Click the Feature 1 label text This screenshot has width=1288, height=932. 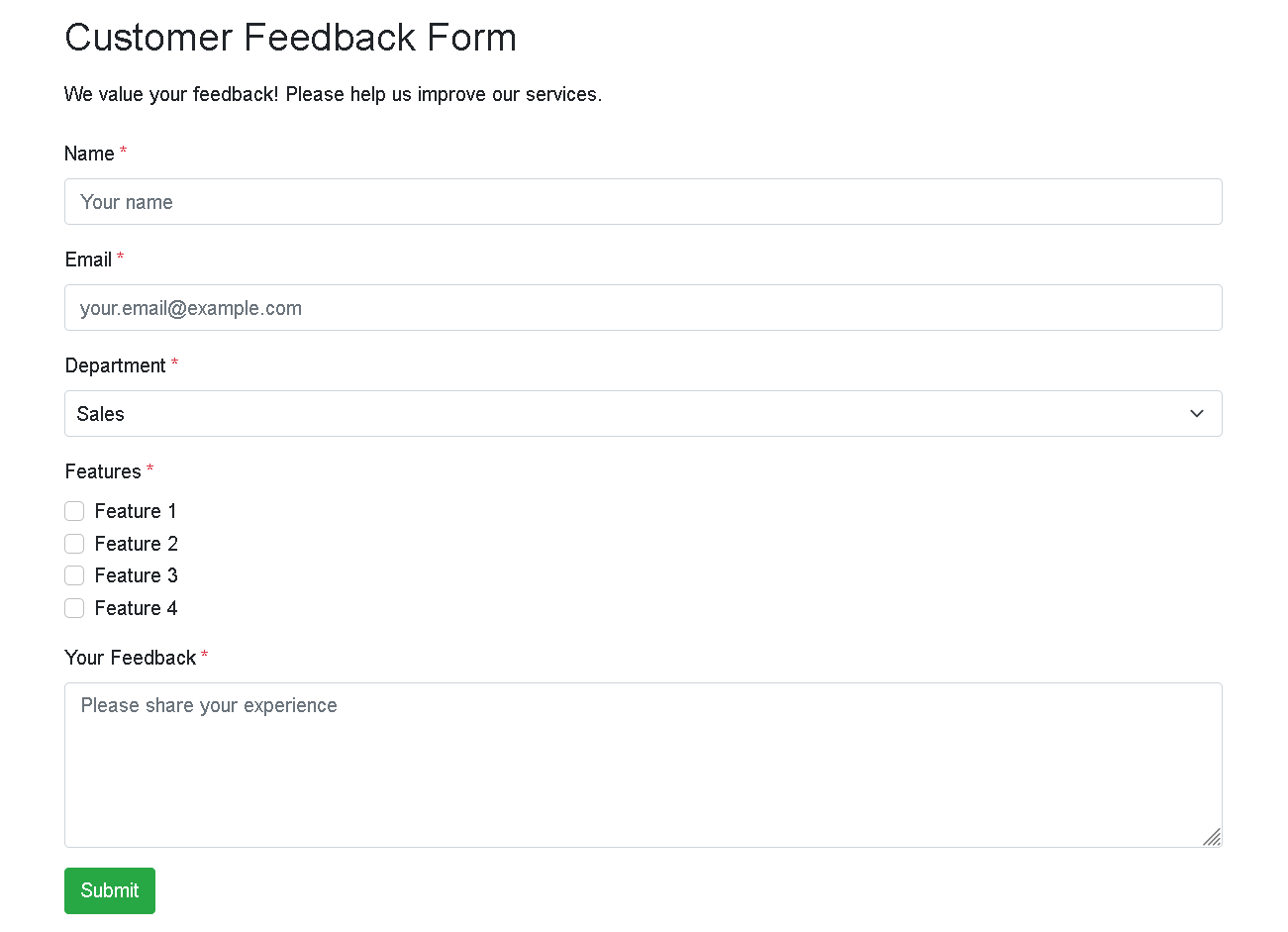click(136, 511)
